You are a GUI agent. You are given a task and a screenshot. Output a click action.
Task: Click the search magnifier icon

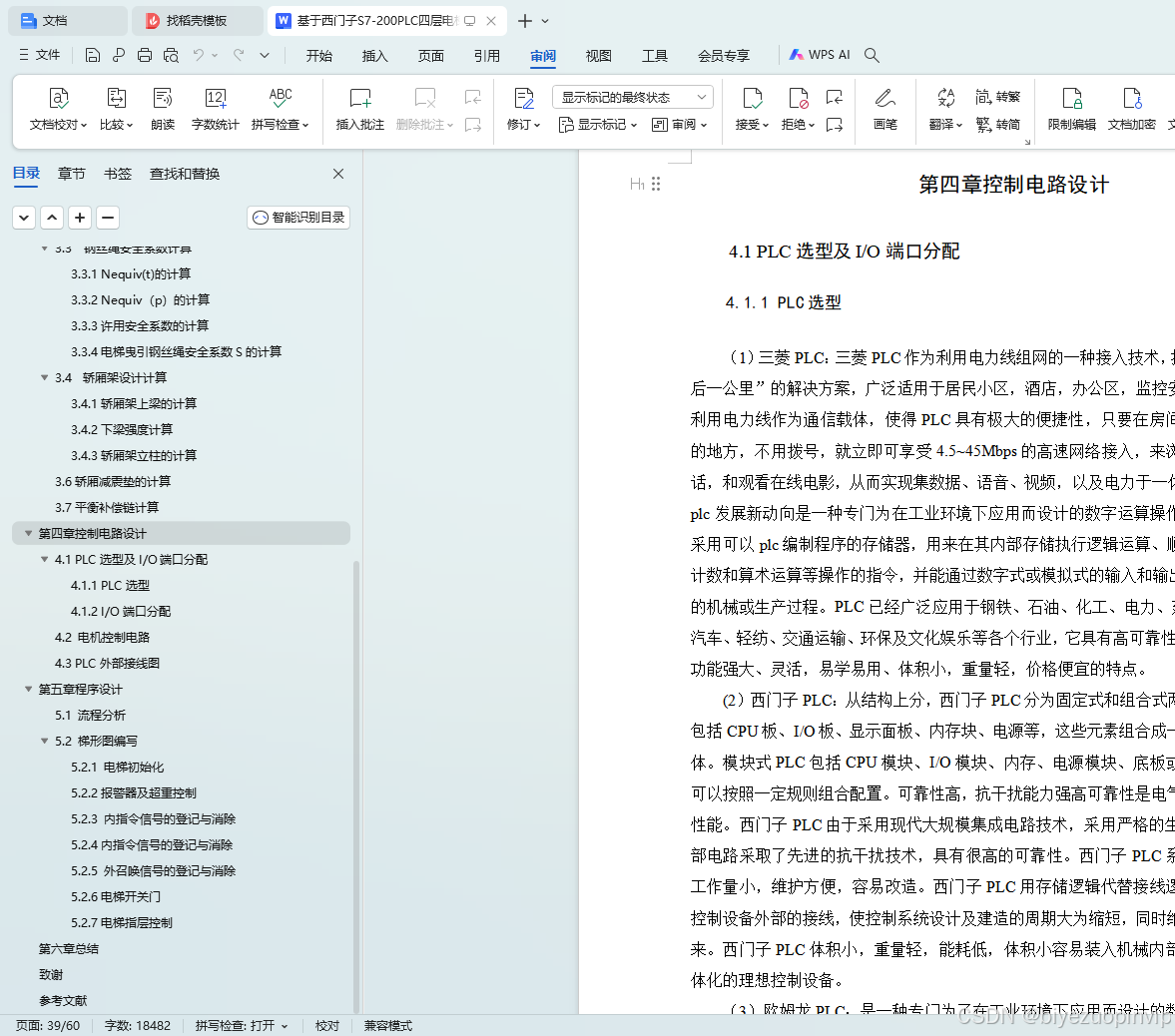pos(872,55)
